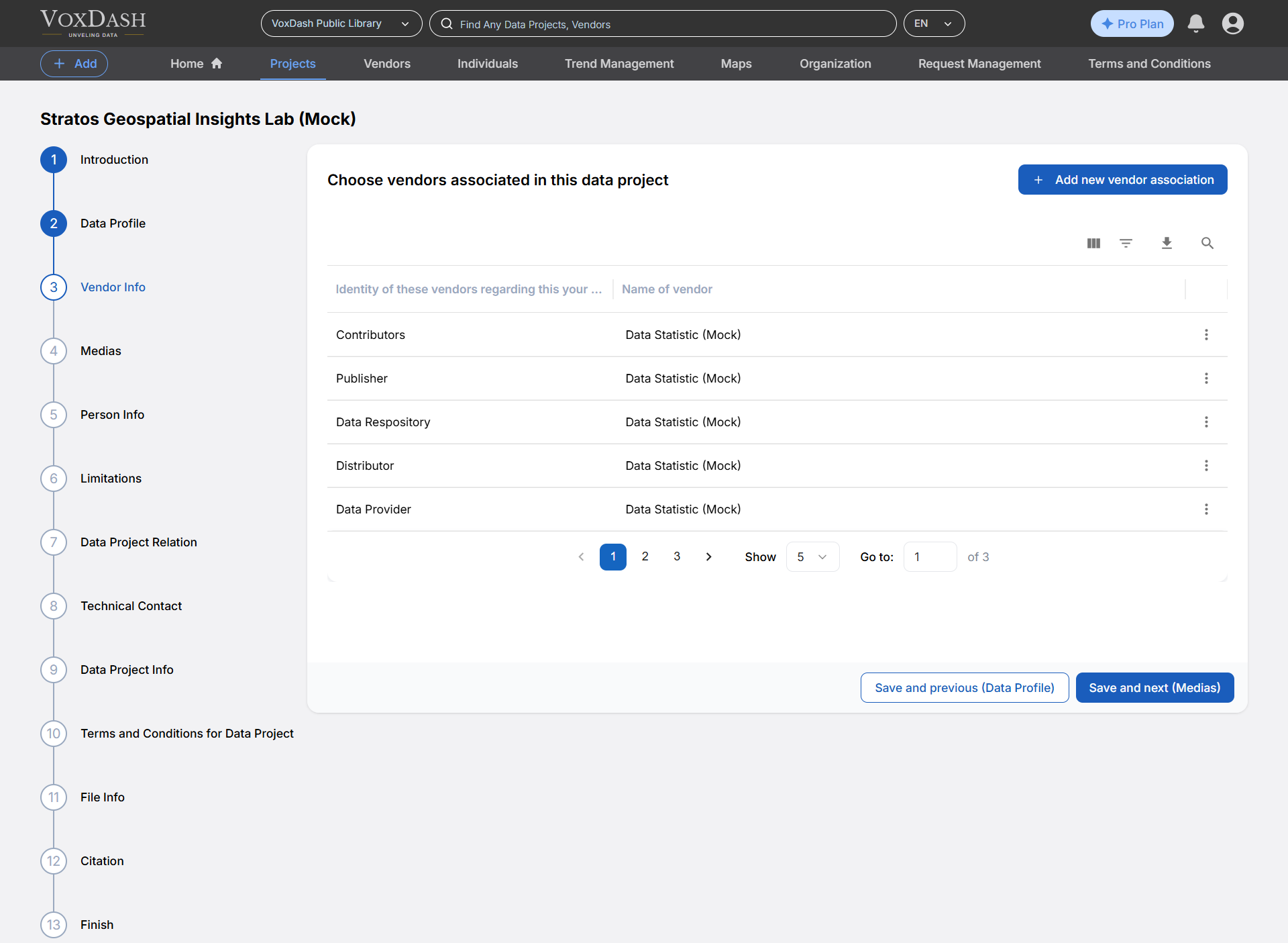The image size is (1288, 943).
Task: Open row actions for Data Provider
Action: coord(1206,509)
